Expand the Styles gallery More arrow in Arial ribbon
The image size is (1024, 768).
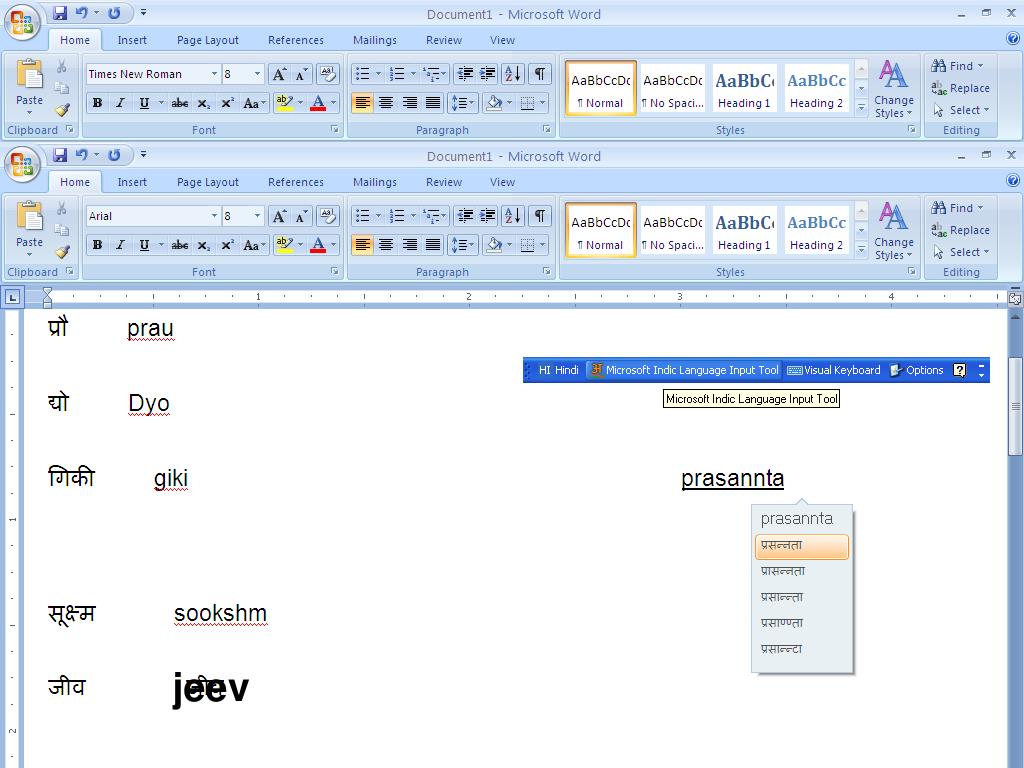click(x=861, y=249)
